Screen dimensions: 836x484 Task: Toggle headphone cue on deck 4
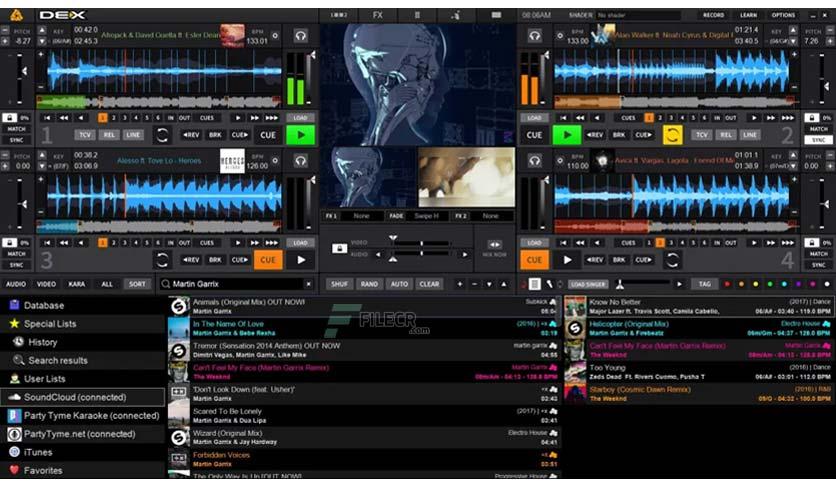coord(535,160)
